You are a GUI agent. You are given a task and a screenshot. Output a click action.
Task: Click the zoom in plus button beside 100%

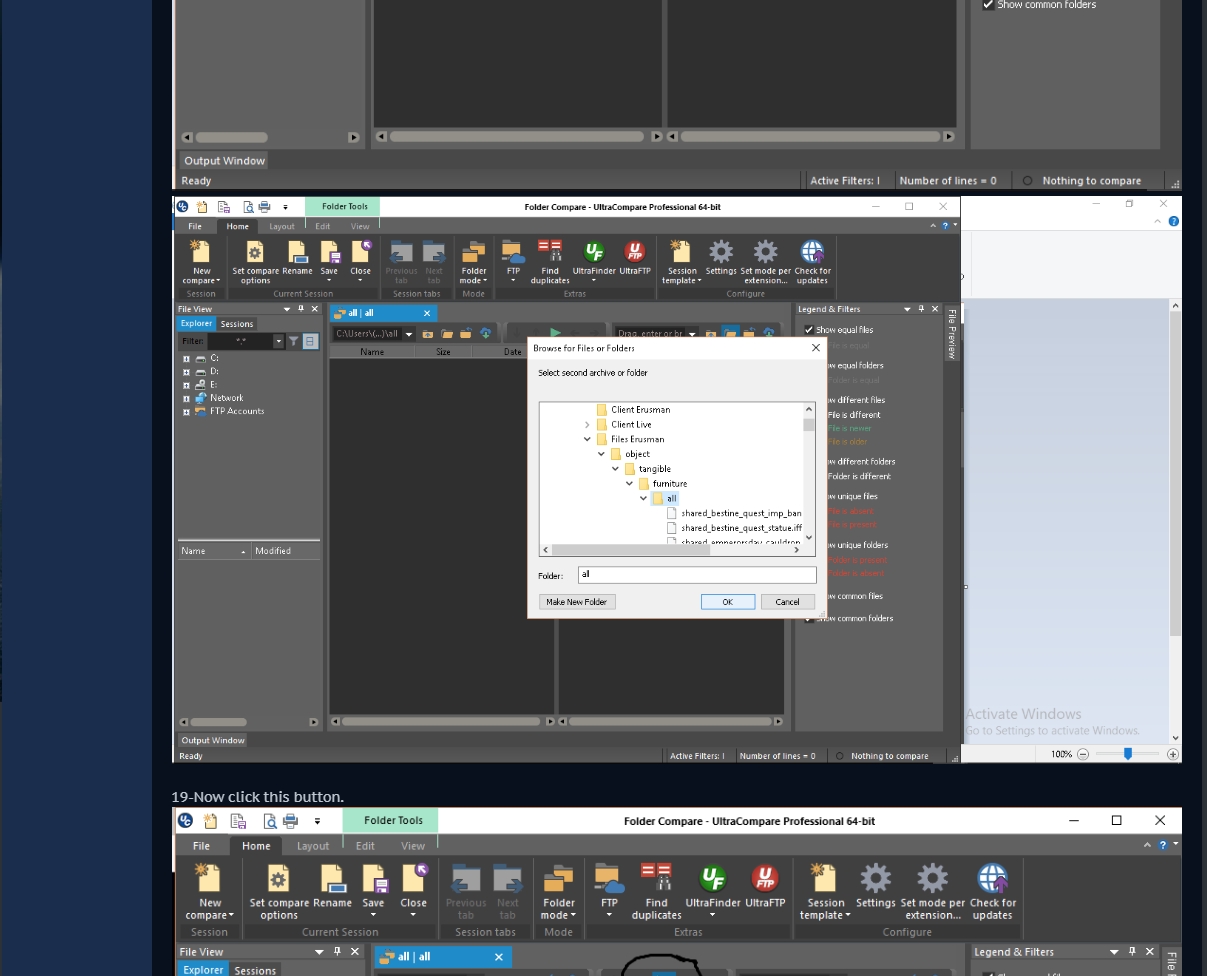coord(1173,754)
